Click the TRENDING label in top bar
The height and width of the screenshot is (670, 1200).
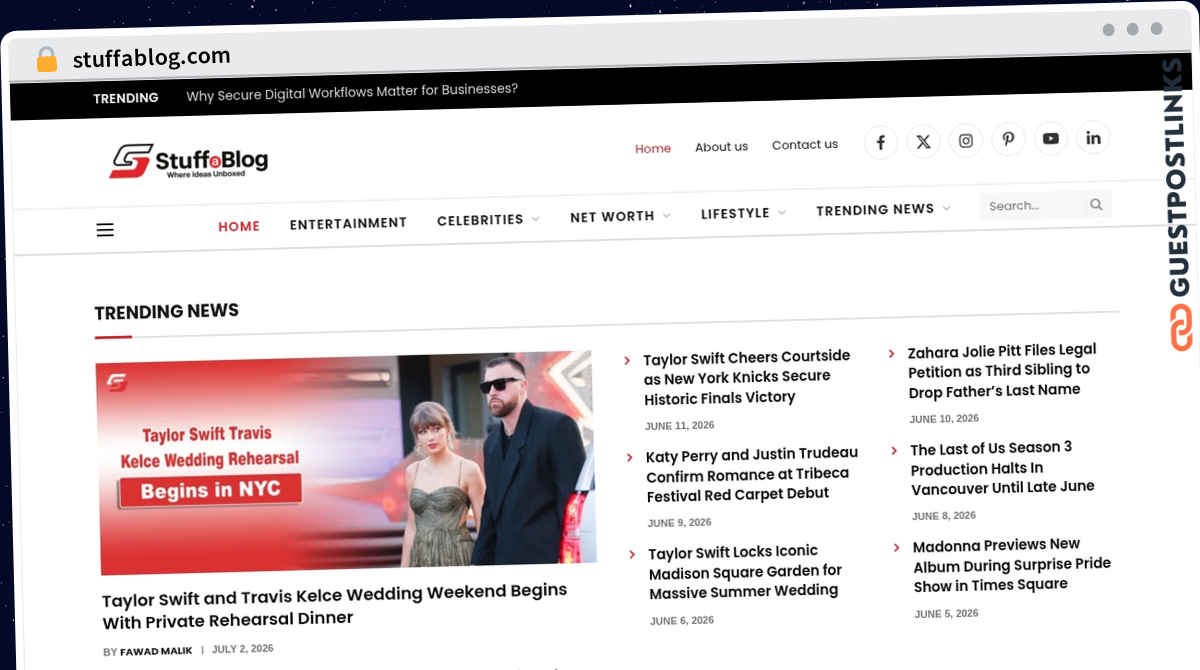point(126,98)
